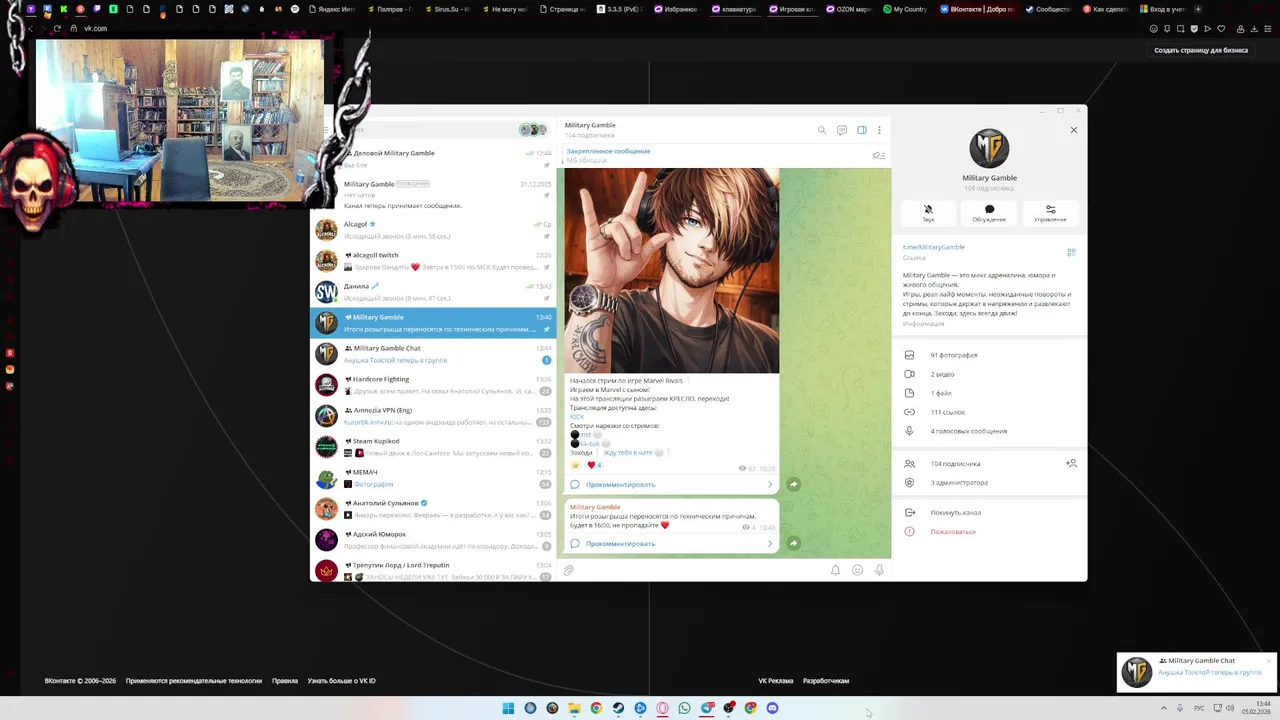Open Hardcore Fighting channel
The image size is (1280, 720).
click(x=434, y=385)
